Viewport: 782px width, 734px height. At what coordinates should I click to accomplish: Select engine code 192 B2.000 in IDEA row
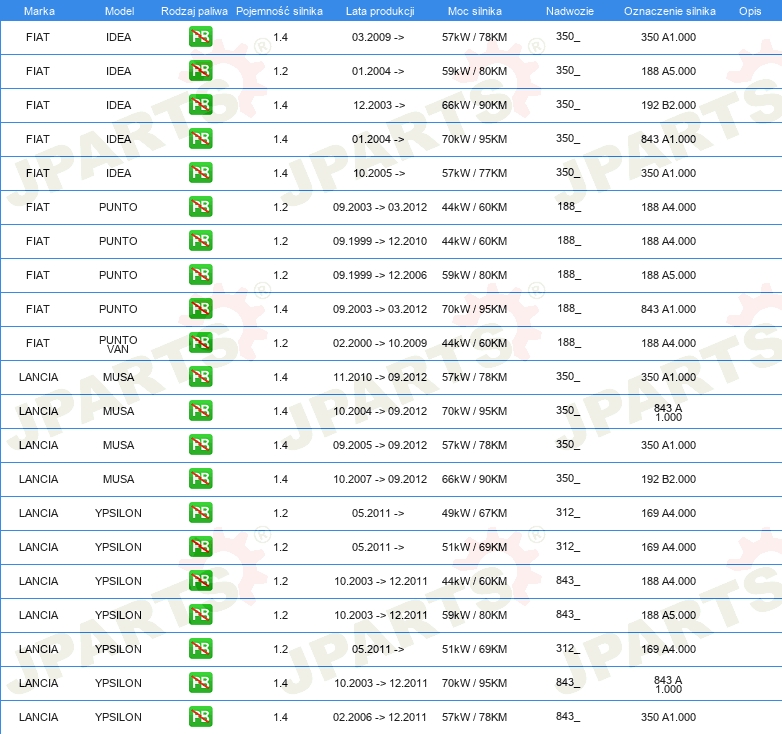[668, 105]
